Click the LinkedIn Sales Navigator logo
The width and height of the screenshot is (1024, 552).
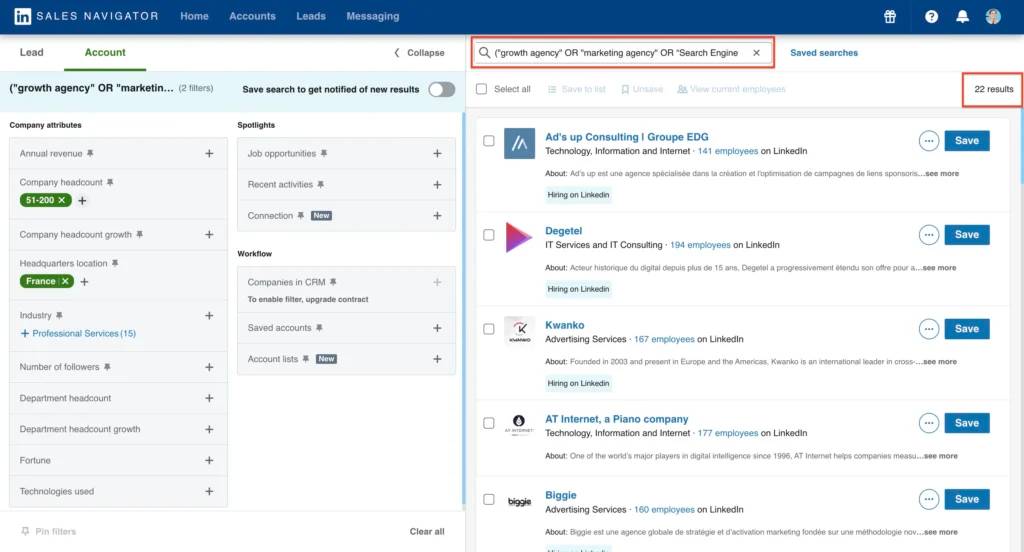(x=86, y=17)
